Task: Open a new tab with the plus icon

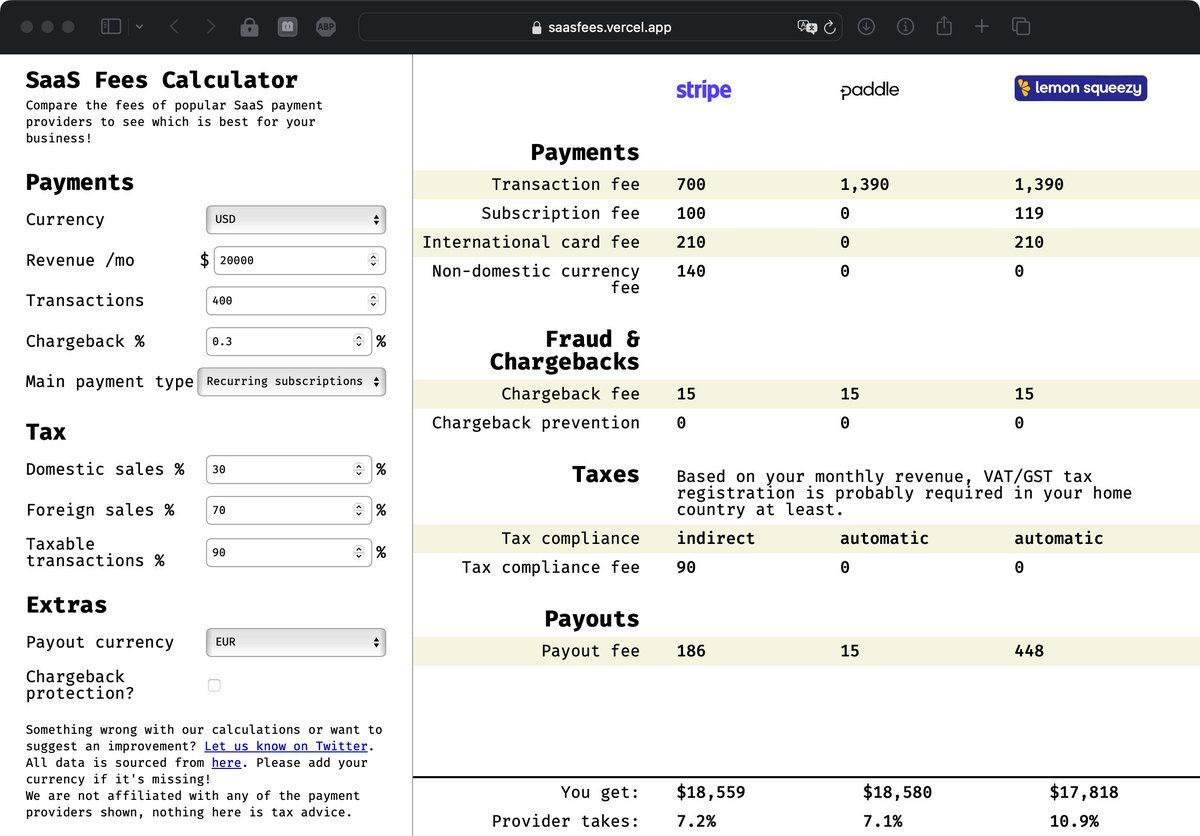Action: 981,27
